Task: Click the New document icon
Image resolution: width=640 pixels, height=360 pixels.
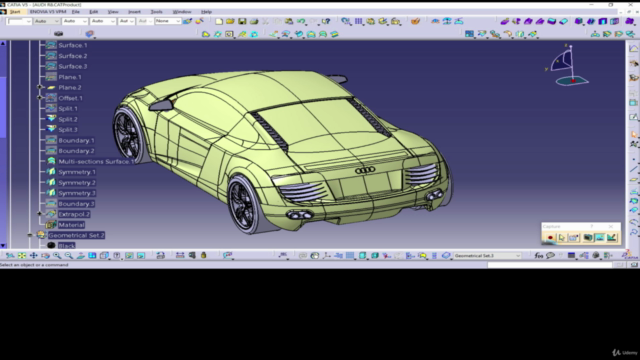Action: pyautogui.click(x=219, y=21)
